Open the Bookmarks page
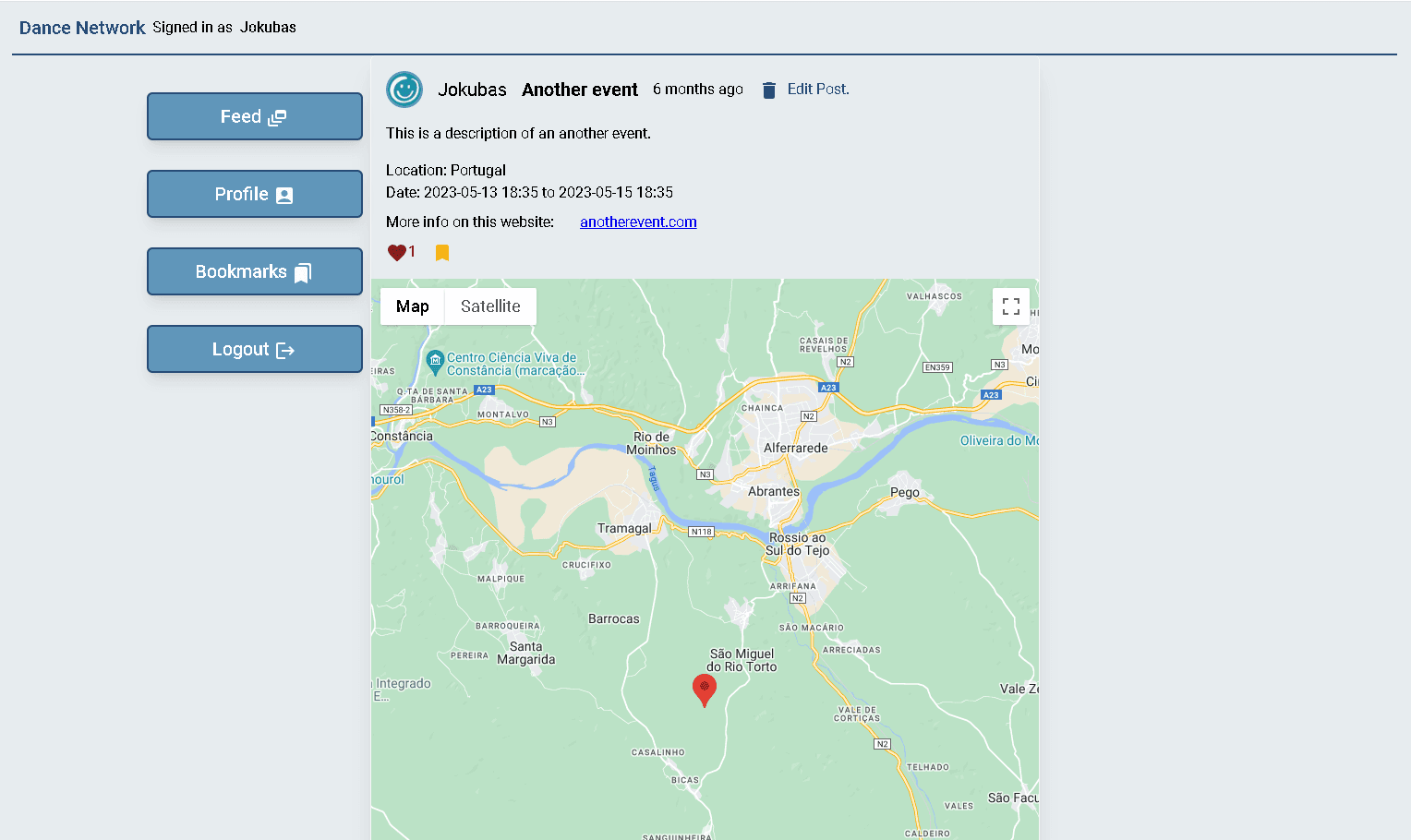 coord(254,271)
